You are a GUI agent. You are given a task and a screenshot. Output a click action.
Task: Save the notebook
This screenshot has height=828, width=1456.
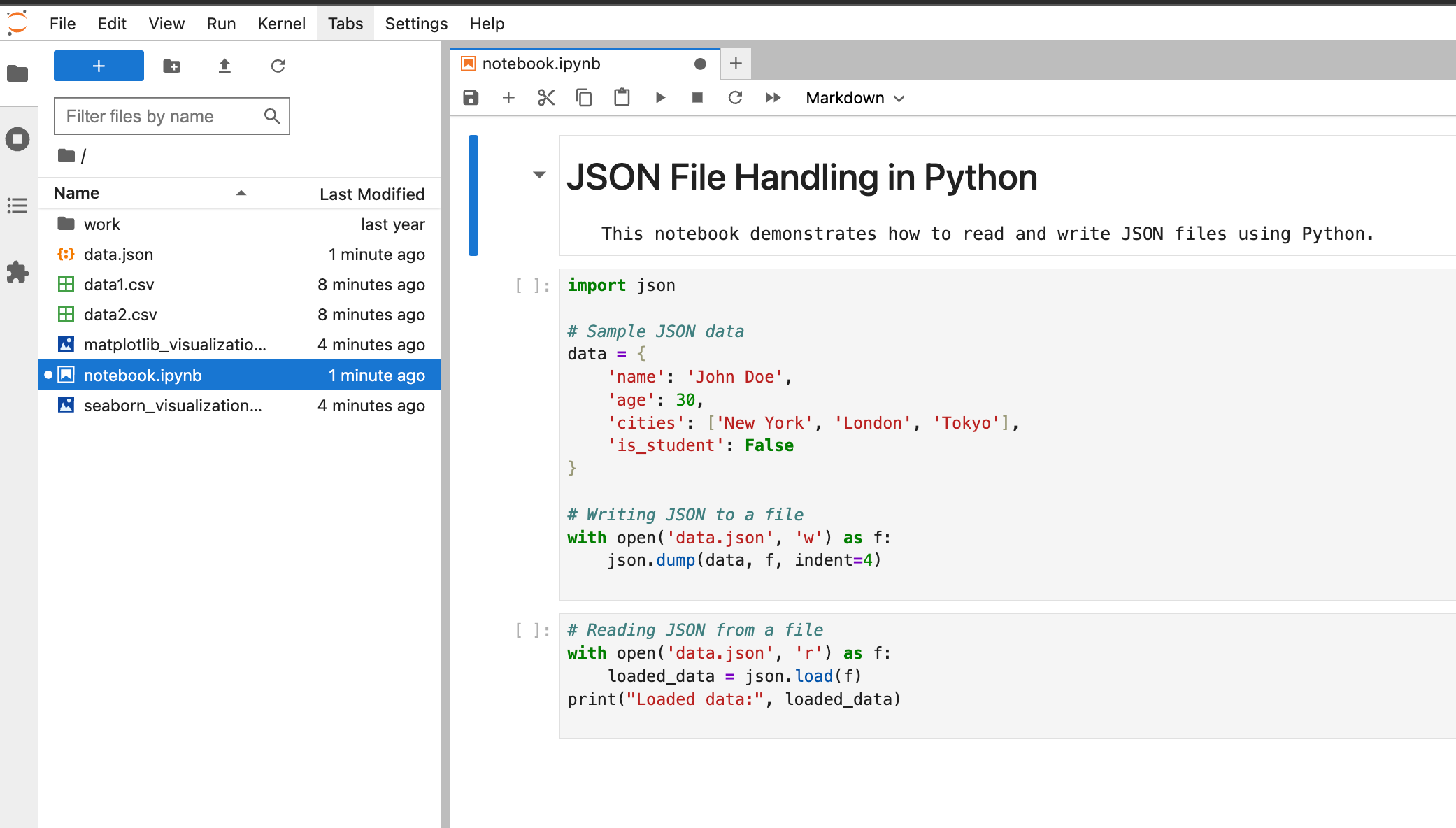470,98
